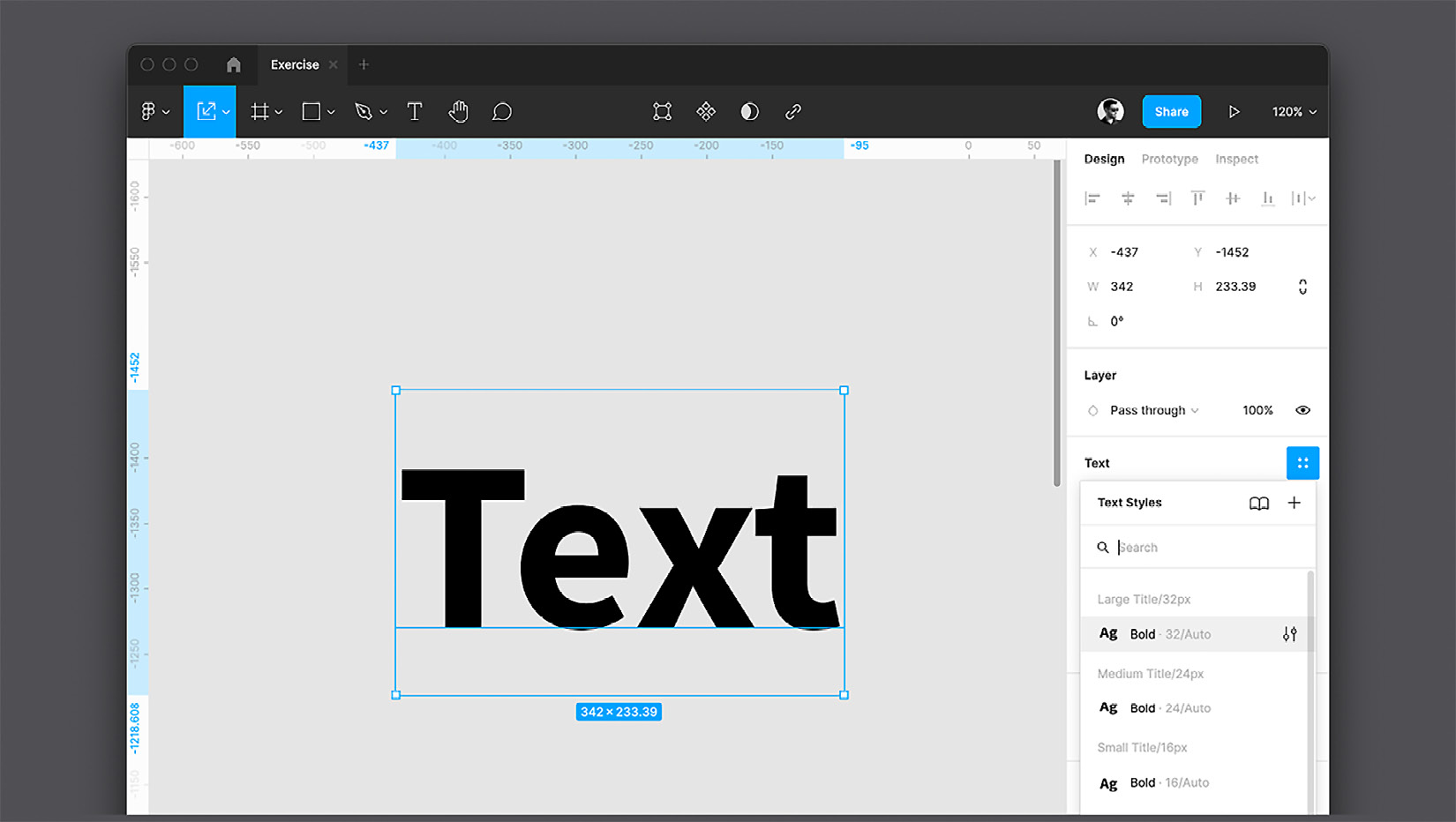
Task: Click the Share button
Action: [x=1171, y=111]
